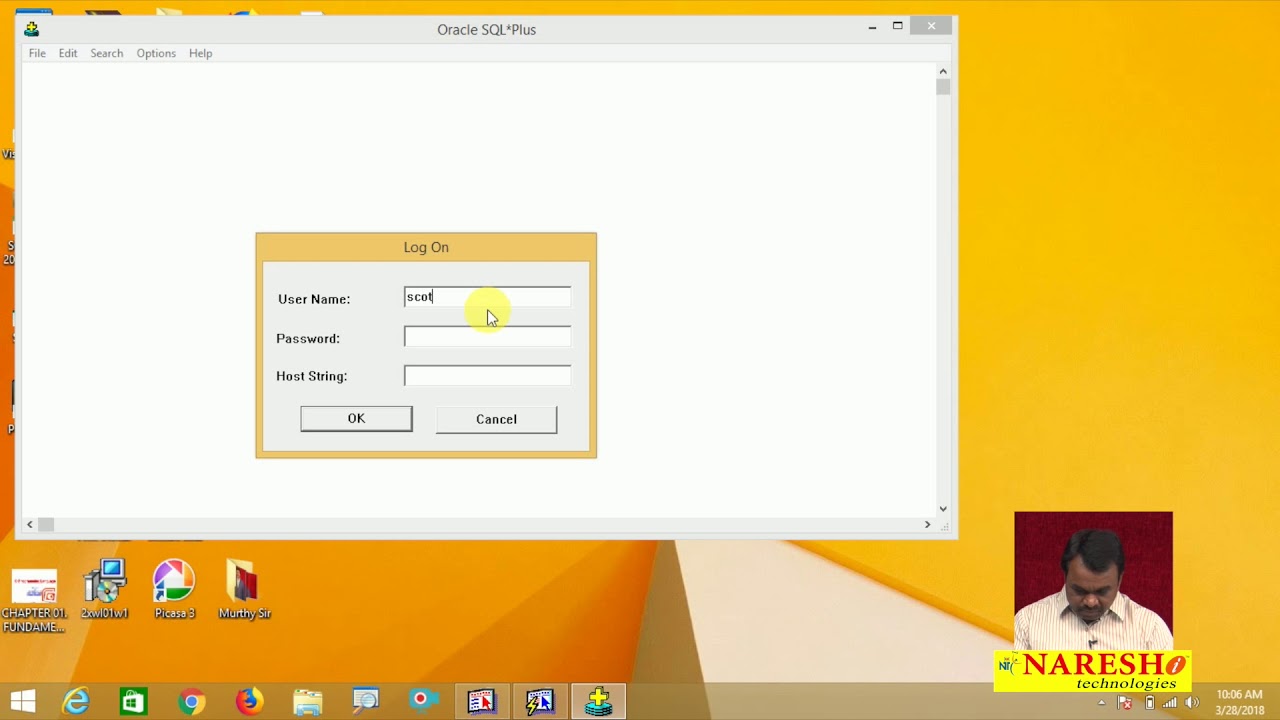Click the vertical scrollbar down arrow
Image resolution: width=1280 pixels, height=720 pixels.
(x=943, y=509)
